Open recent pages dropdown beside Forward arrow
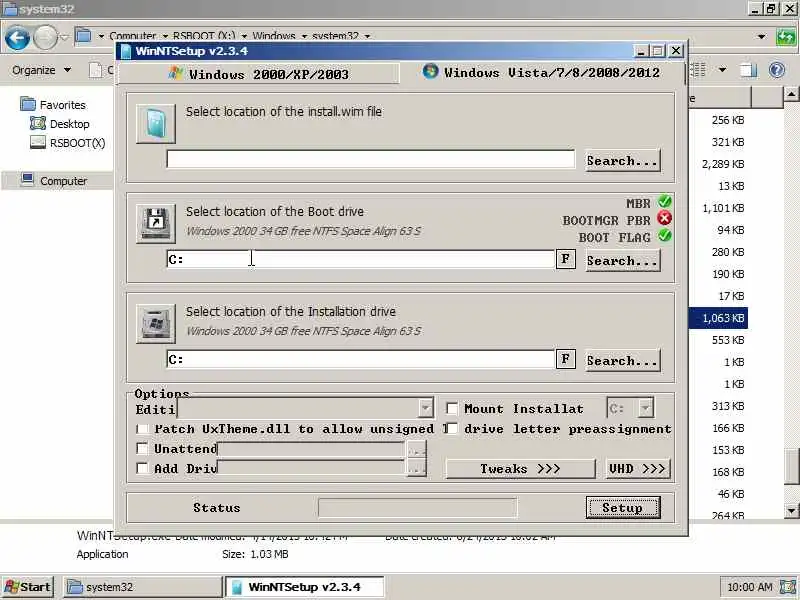 point(64,37)
